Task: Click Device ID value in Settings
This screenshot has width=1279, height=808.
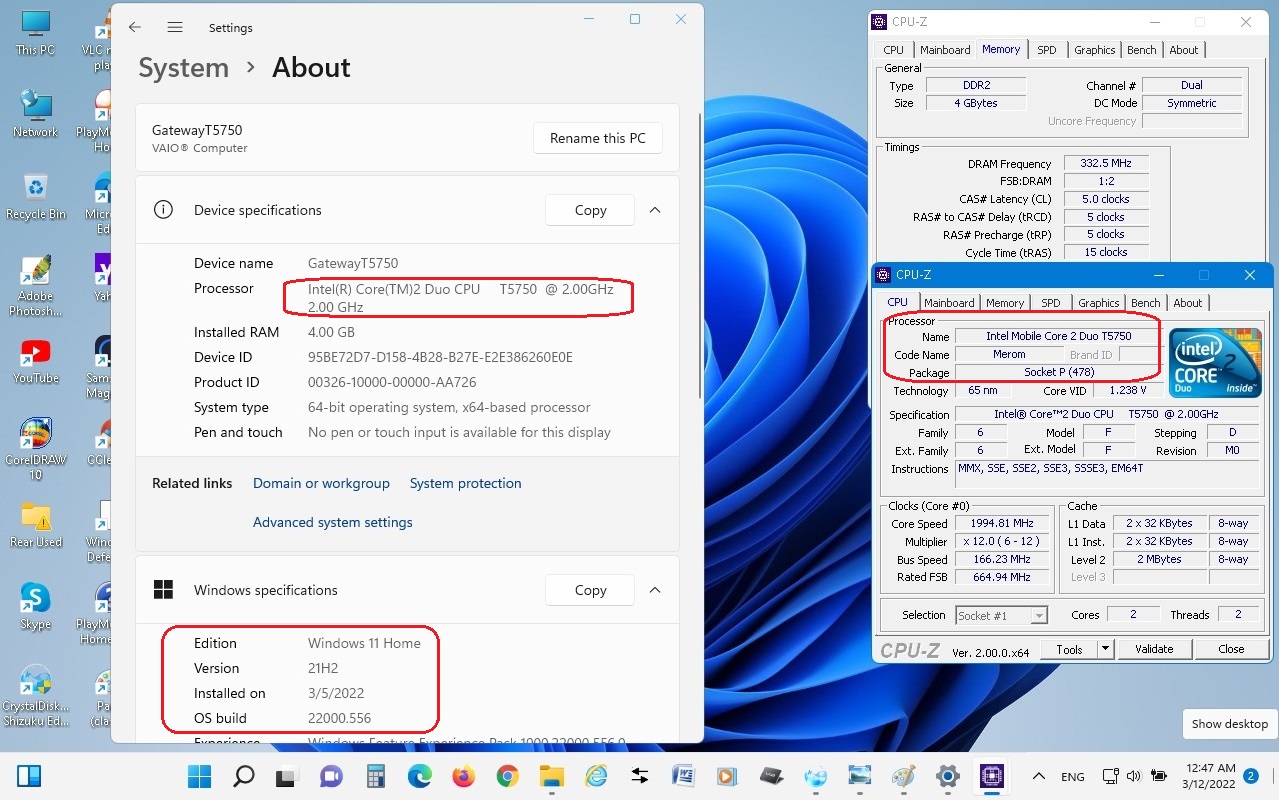Action: pyautogui.click(x=440, y=357)
